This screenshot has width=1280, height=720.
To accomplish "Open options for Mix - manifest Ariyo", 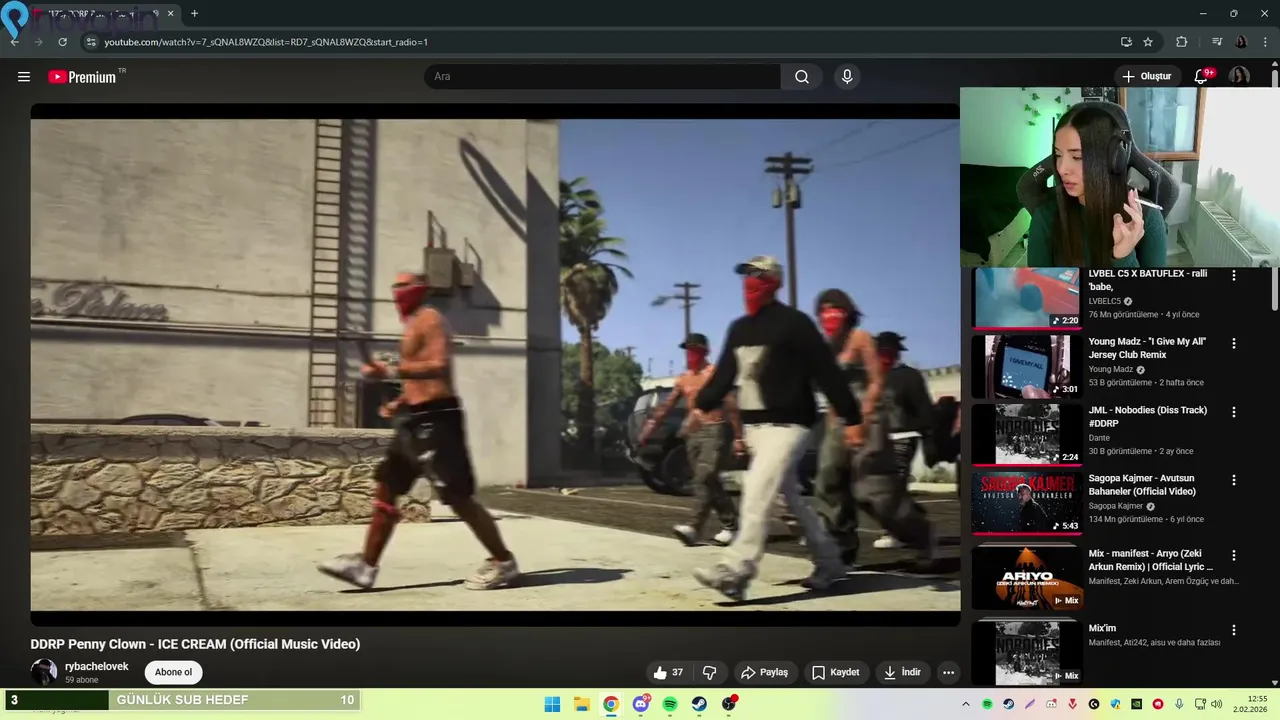I will coord(1233,555).
